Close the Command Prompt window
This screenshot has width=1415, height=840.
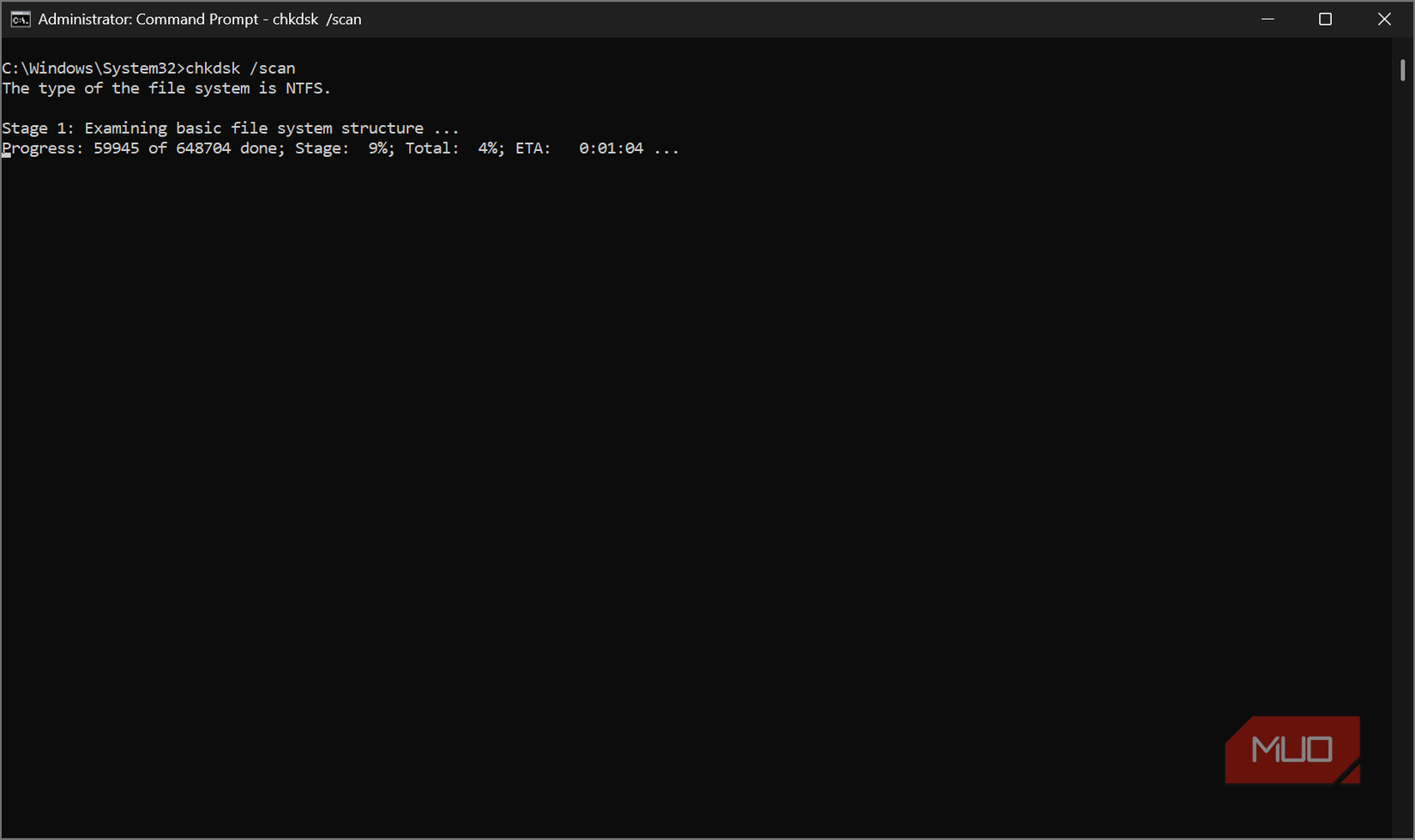click(1384, 19)
